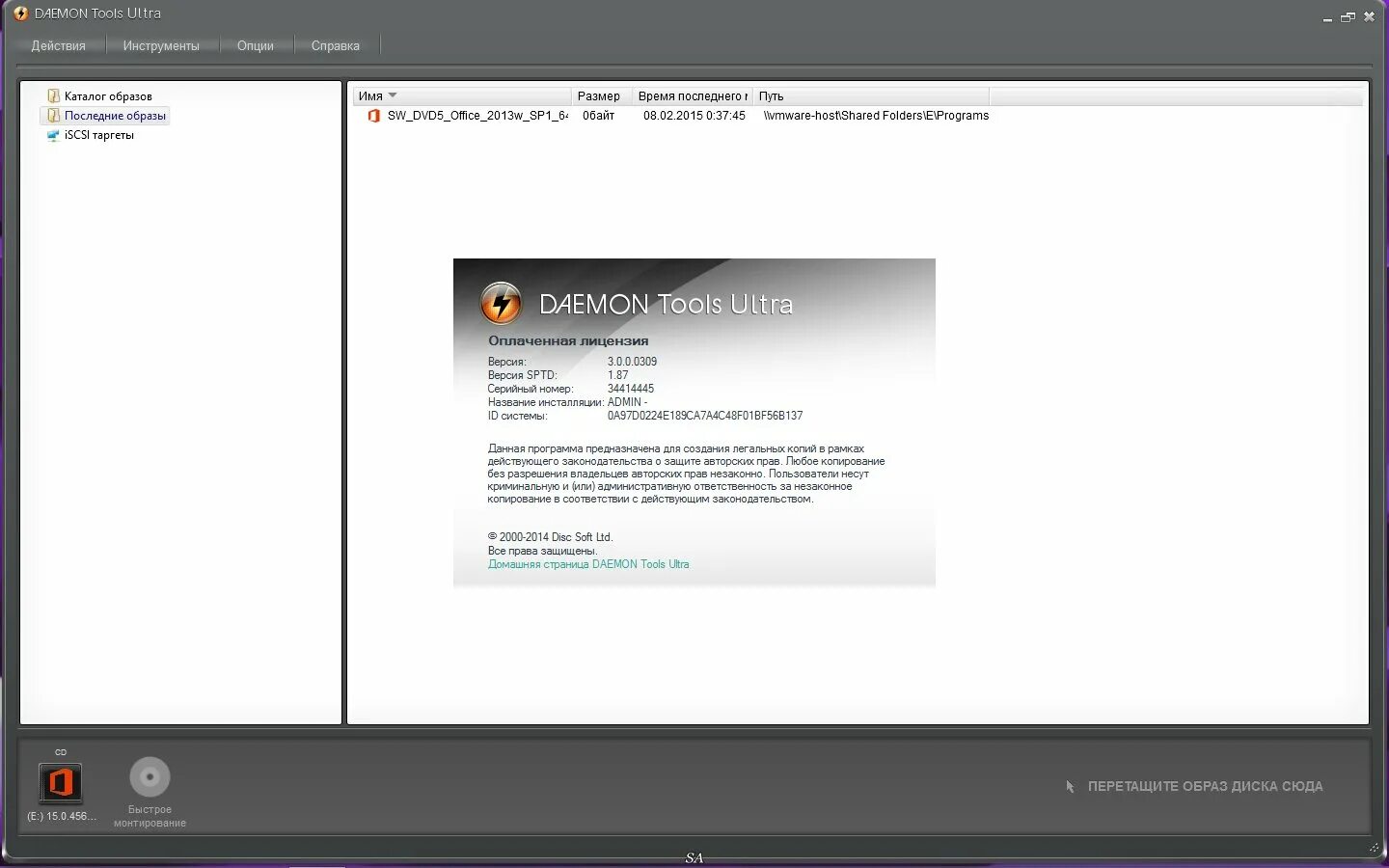Image resolution: width=1389 pixels, height=868 pixels.
Task: Select Последние образы in the tree
Action: pyautogui.click(x=115, y=116)
